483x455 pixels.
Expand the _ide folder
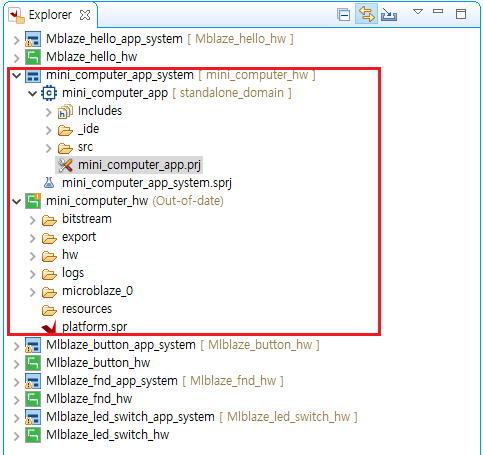pyautogui.click(x=49, y=130)
